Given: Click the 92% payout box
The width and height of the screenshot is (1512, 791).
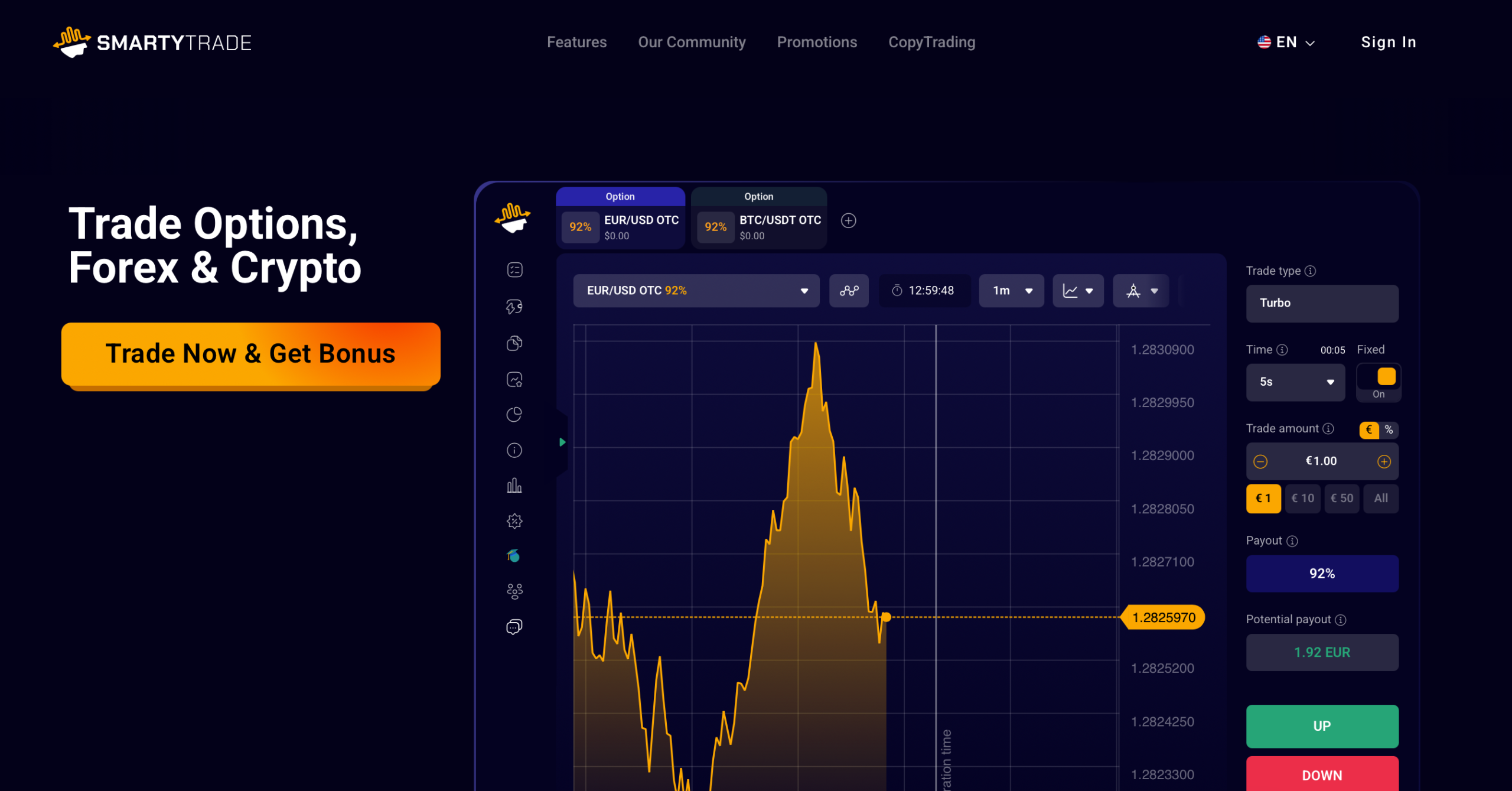Looking at the screenshot, I should [x=1322, y=574].
